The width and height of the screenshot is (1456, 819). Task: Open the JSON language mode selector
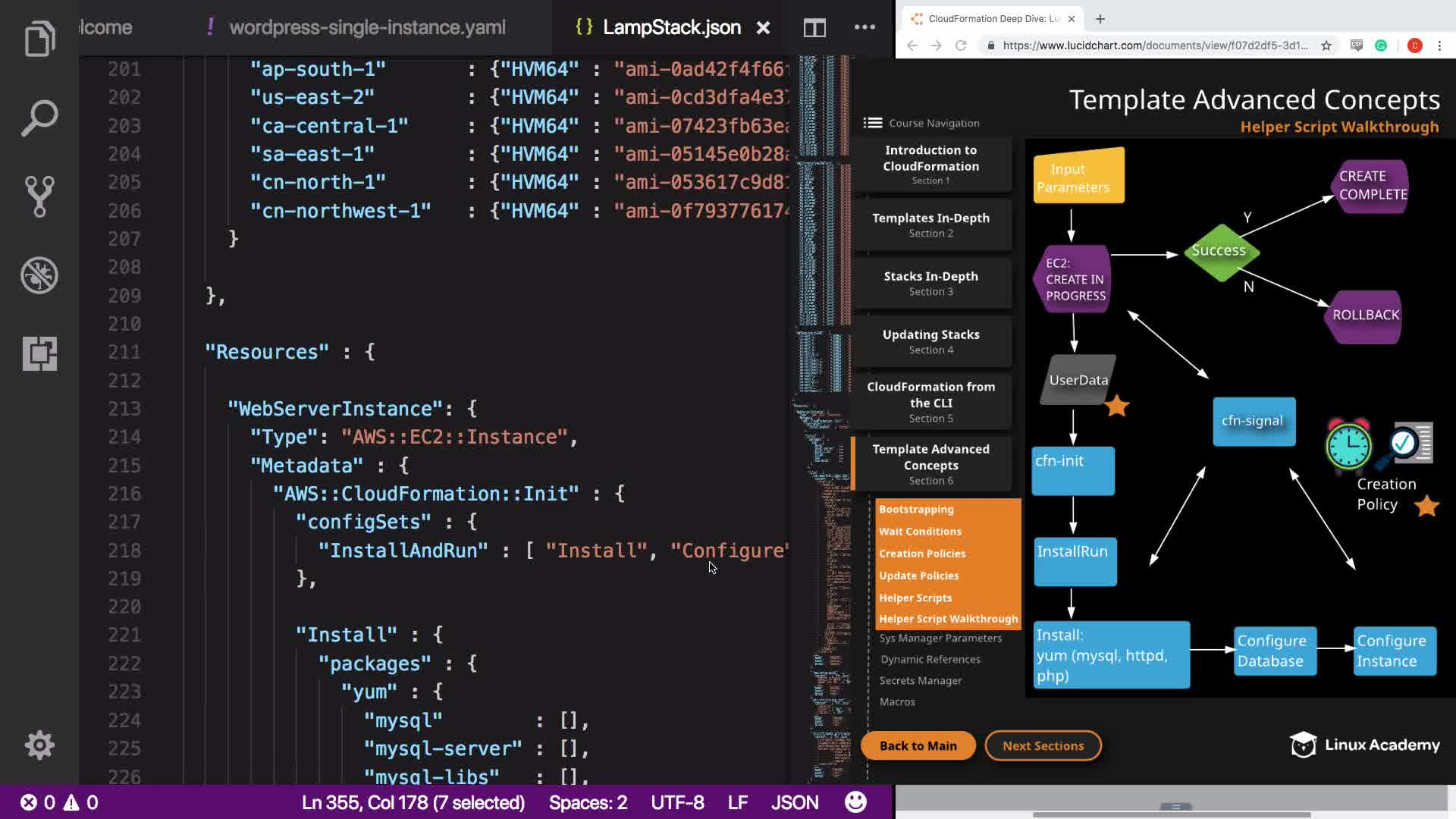point(795,802)
